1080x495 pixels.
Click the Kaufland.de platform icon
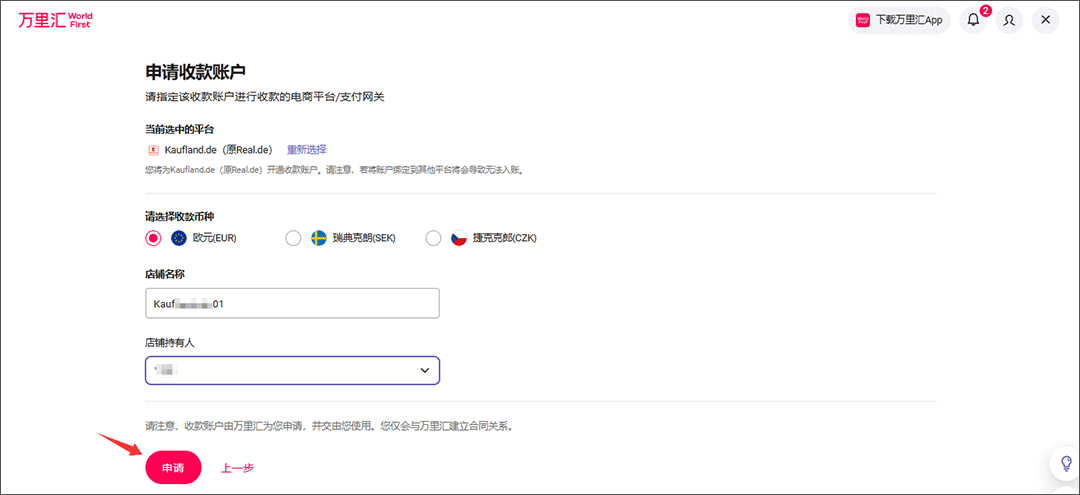(153, 150)
